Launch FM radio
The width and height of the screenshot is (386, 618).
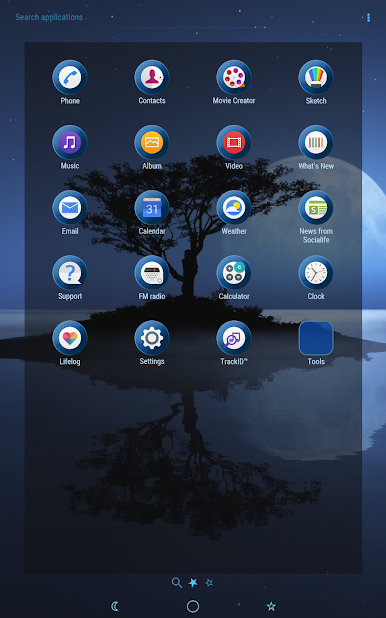coord(152,273)
